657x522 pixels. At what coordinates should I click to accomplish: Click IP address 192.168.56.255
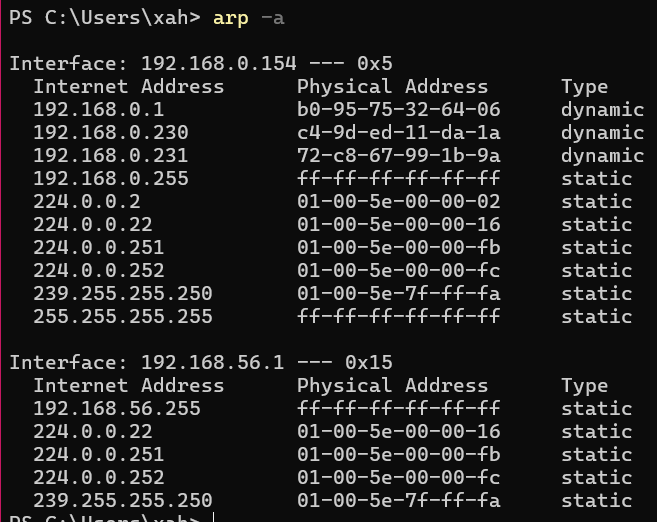116,408
